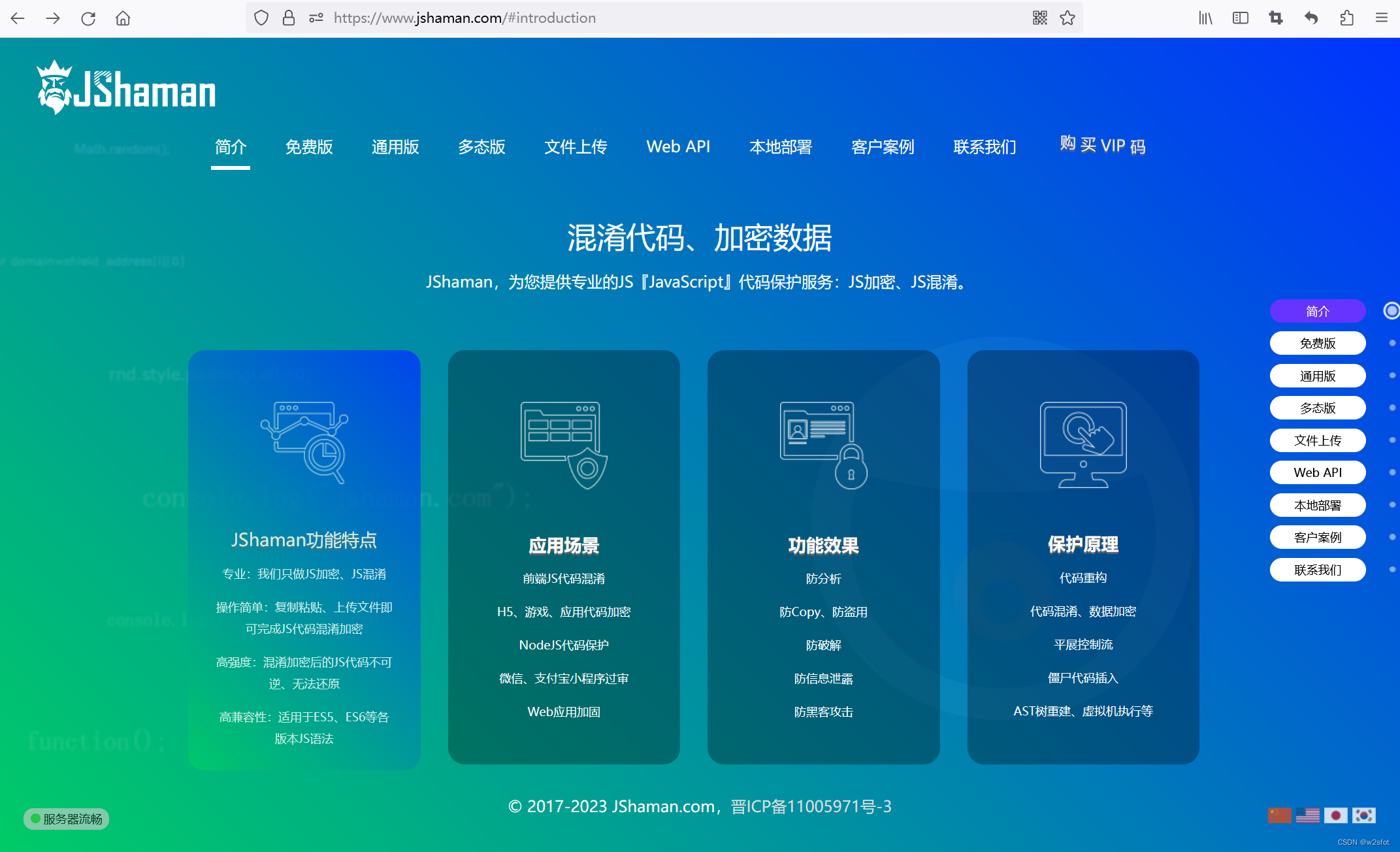The height and width of the screenshot is (852, 1400).
Task: Open site connection permissions next to the URL
Action: point(316,18)
